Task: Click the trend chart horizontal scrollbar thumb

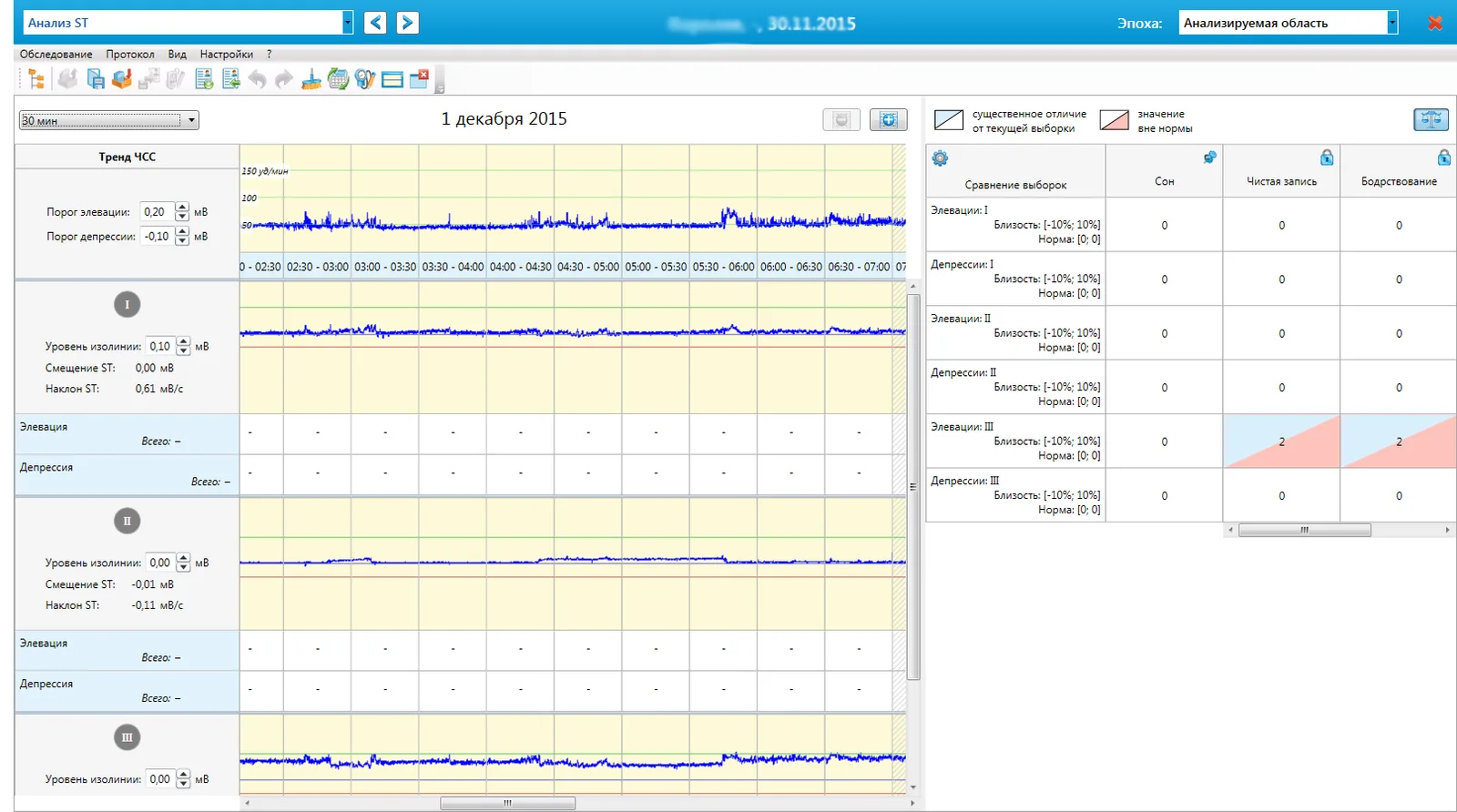Action: 507,804
